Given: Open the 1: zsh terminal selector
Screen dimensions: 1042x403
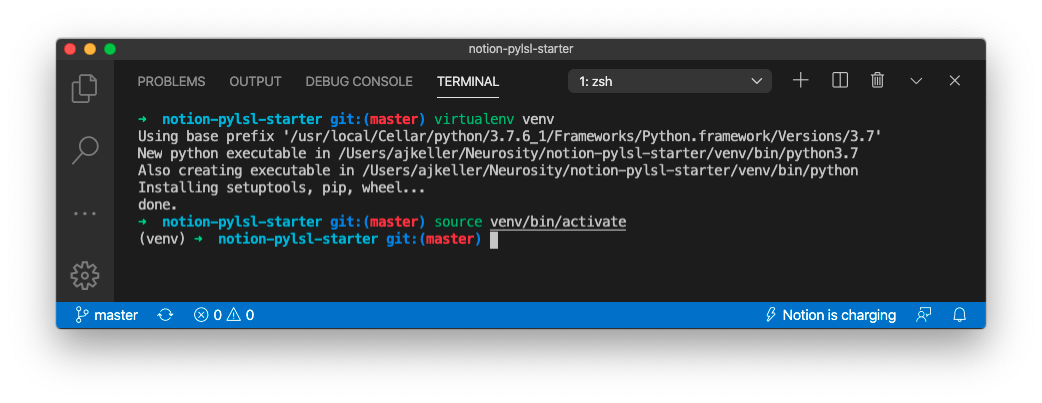Looking at the screenshot, I should coord(670,81).
